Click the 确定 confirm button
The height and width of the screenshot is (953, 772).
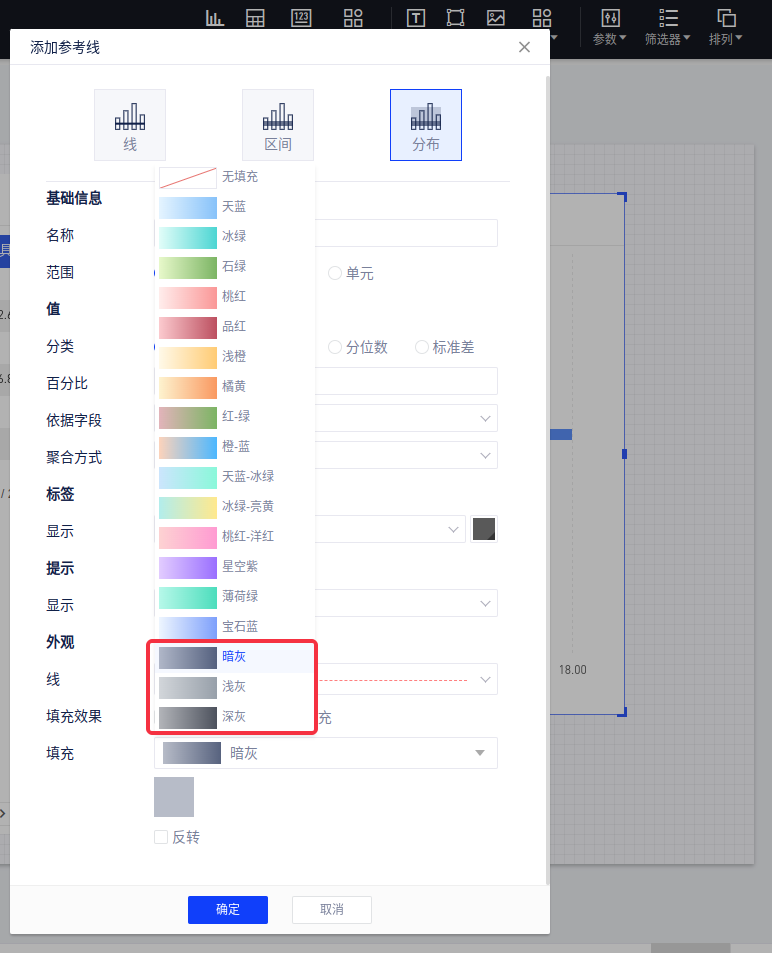click(228, 909)
